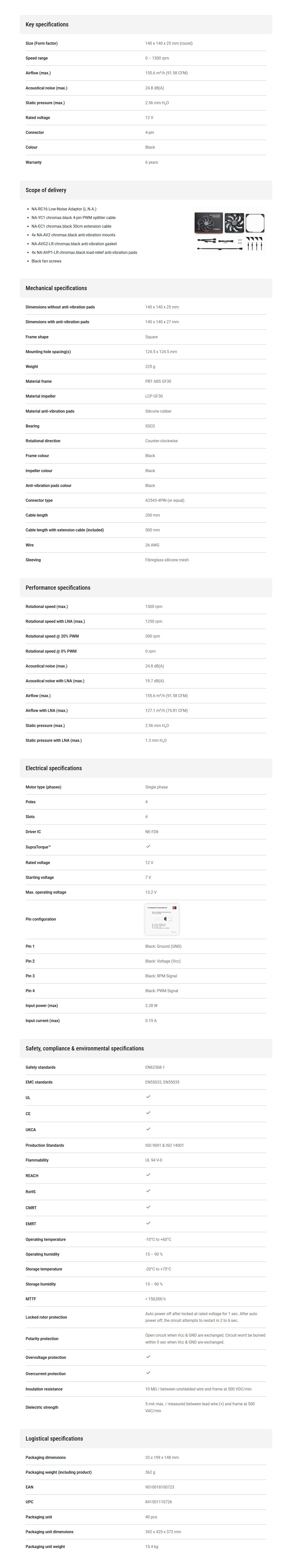Open the Pin configuration diagram thumbnail
This screenshot has width=292, height=1568.
point(162,919)
